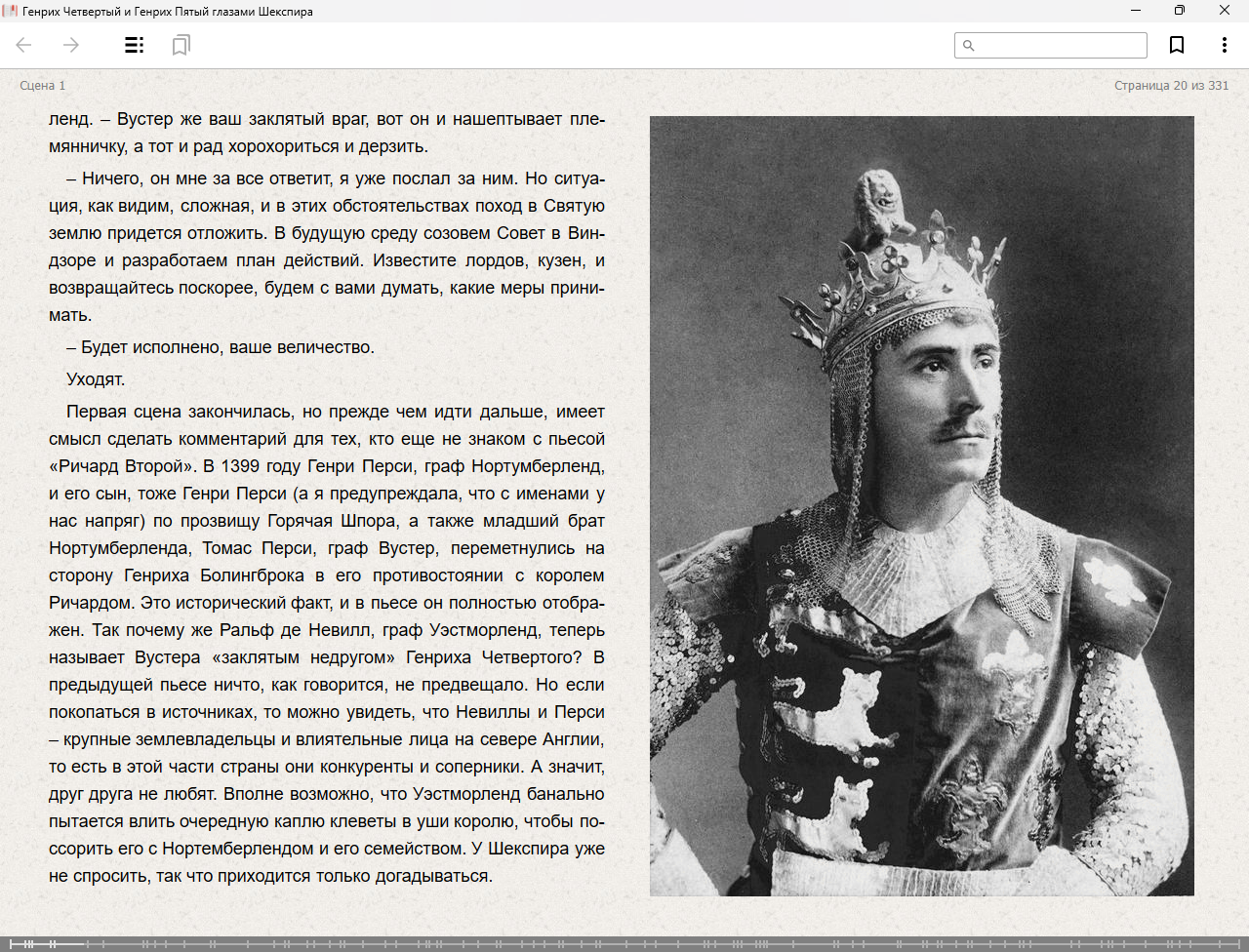Focus the book search text field
This screenshot has height=952, width=1249.
click(x=1060, y=45)
